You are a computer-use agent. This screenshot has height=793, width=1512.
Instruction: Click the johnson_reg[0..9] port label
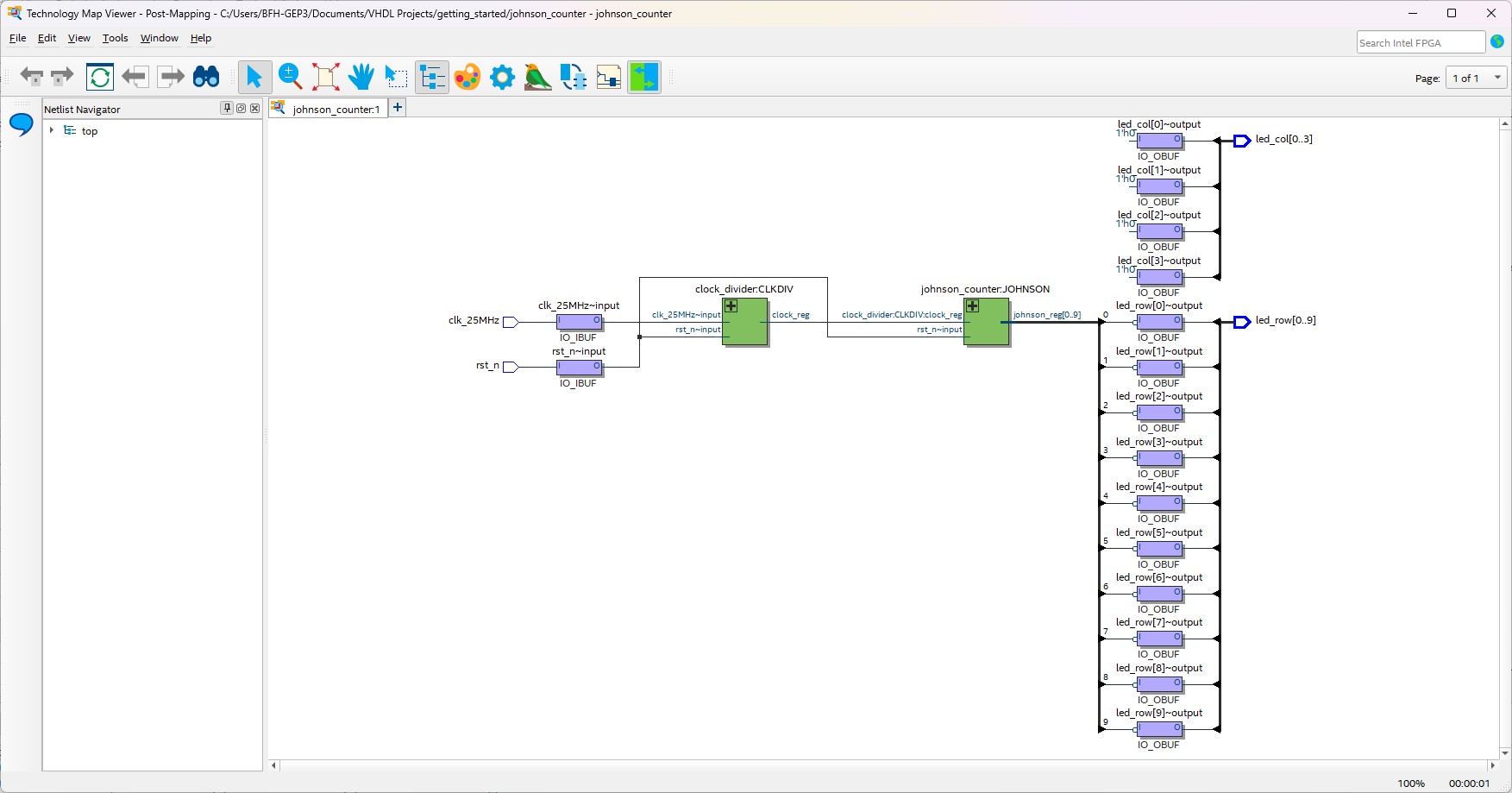1046,315
